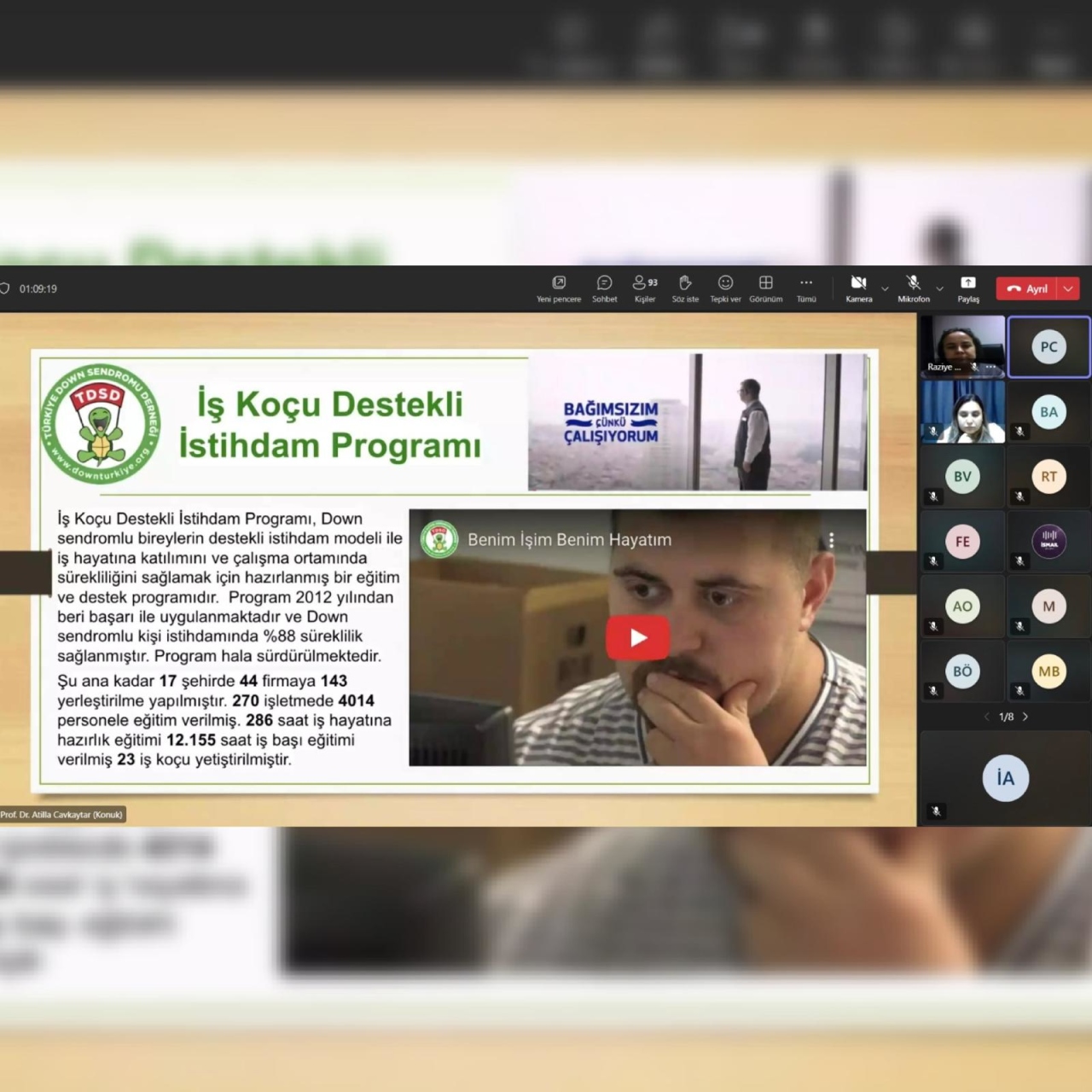1092x1092 pixels.
Task: Select the RT participant avatar
Action: pos(1048,477)
